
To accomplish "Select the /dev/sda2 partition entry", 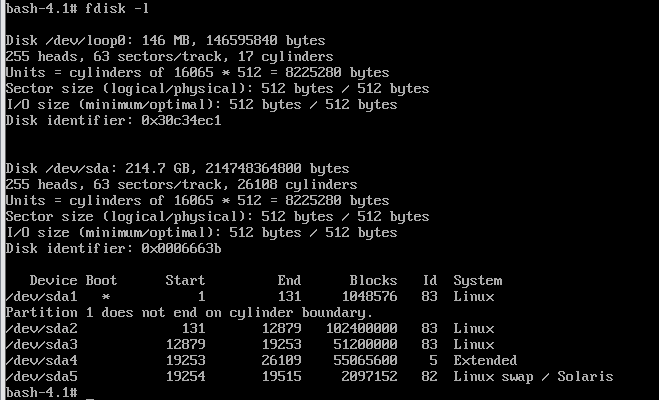I will click(250, 328).
